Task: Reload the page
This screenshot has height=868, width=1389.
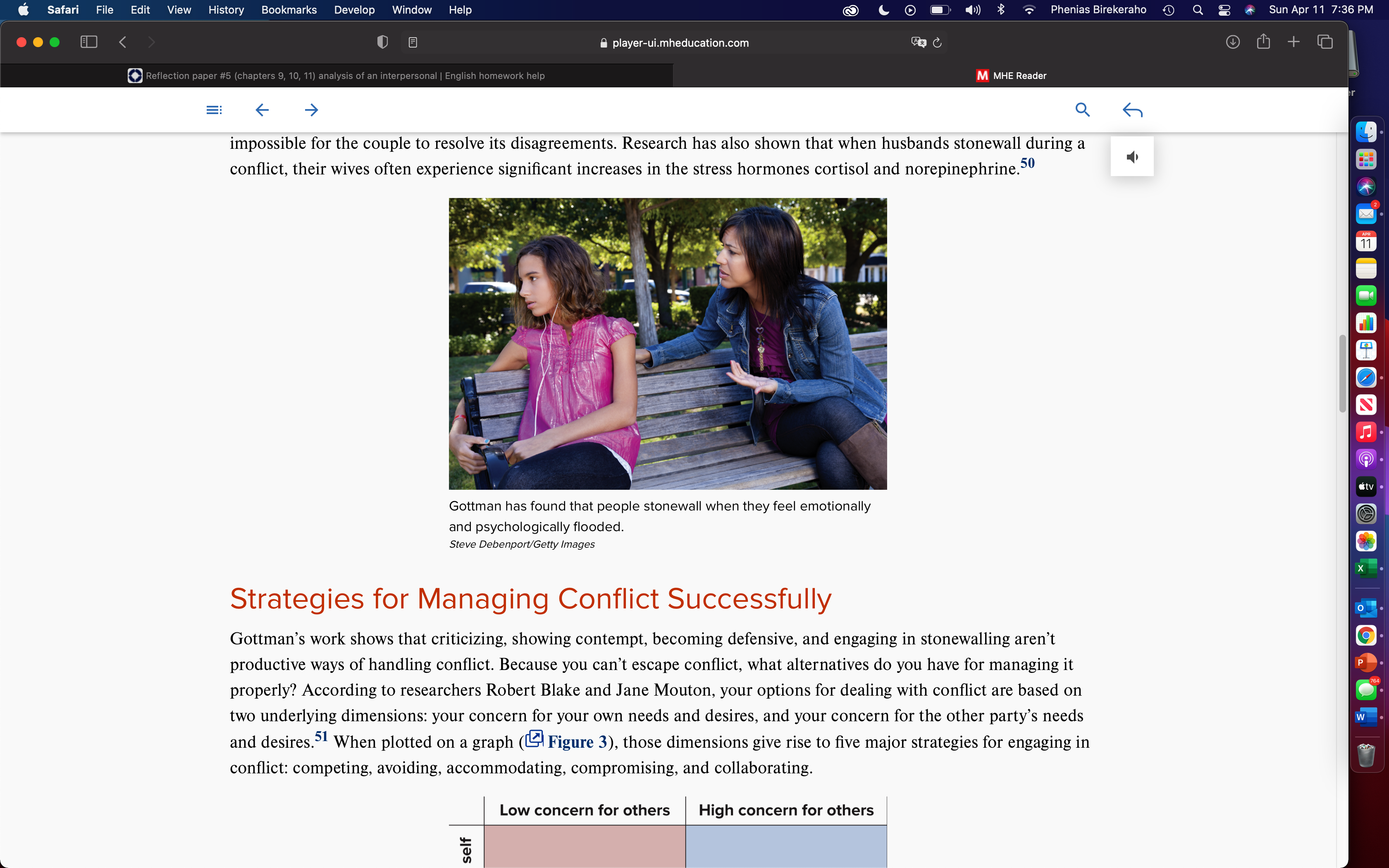Action: click(x=937, y=43)
